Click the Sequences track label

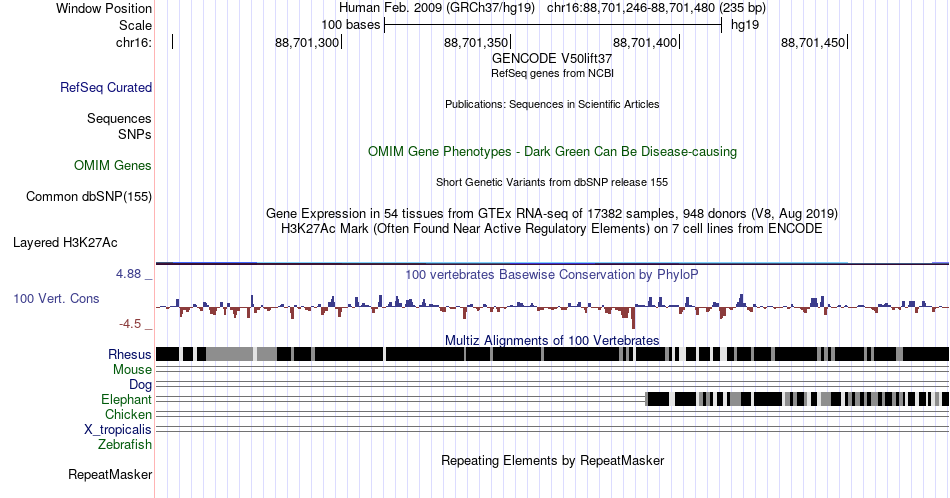pyautogui.click(x=119, y=118)
